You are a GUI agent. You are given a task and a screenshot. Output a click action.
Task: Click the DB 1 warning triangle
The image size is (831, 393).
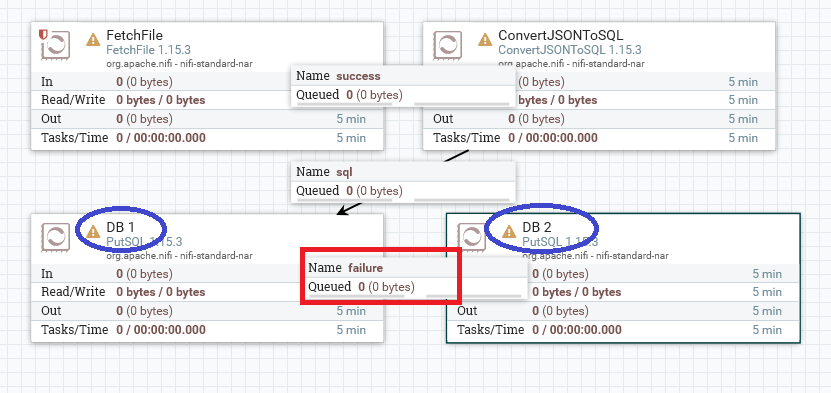point(93,231)
